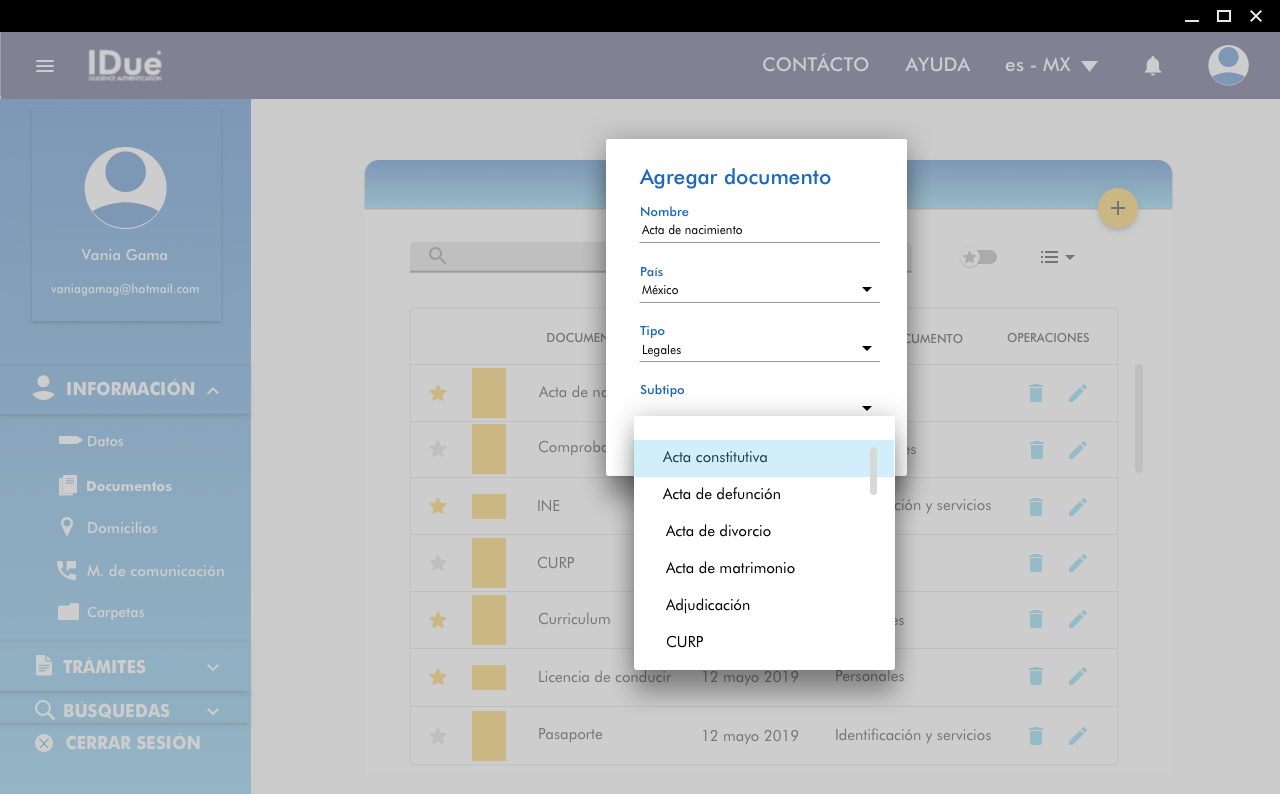The image size is (1280, 794).
Task: Toggle favorite star for CURP row
Action: click(437, 563)
